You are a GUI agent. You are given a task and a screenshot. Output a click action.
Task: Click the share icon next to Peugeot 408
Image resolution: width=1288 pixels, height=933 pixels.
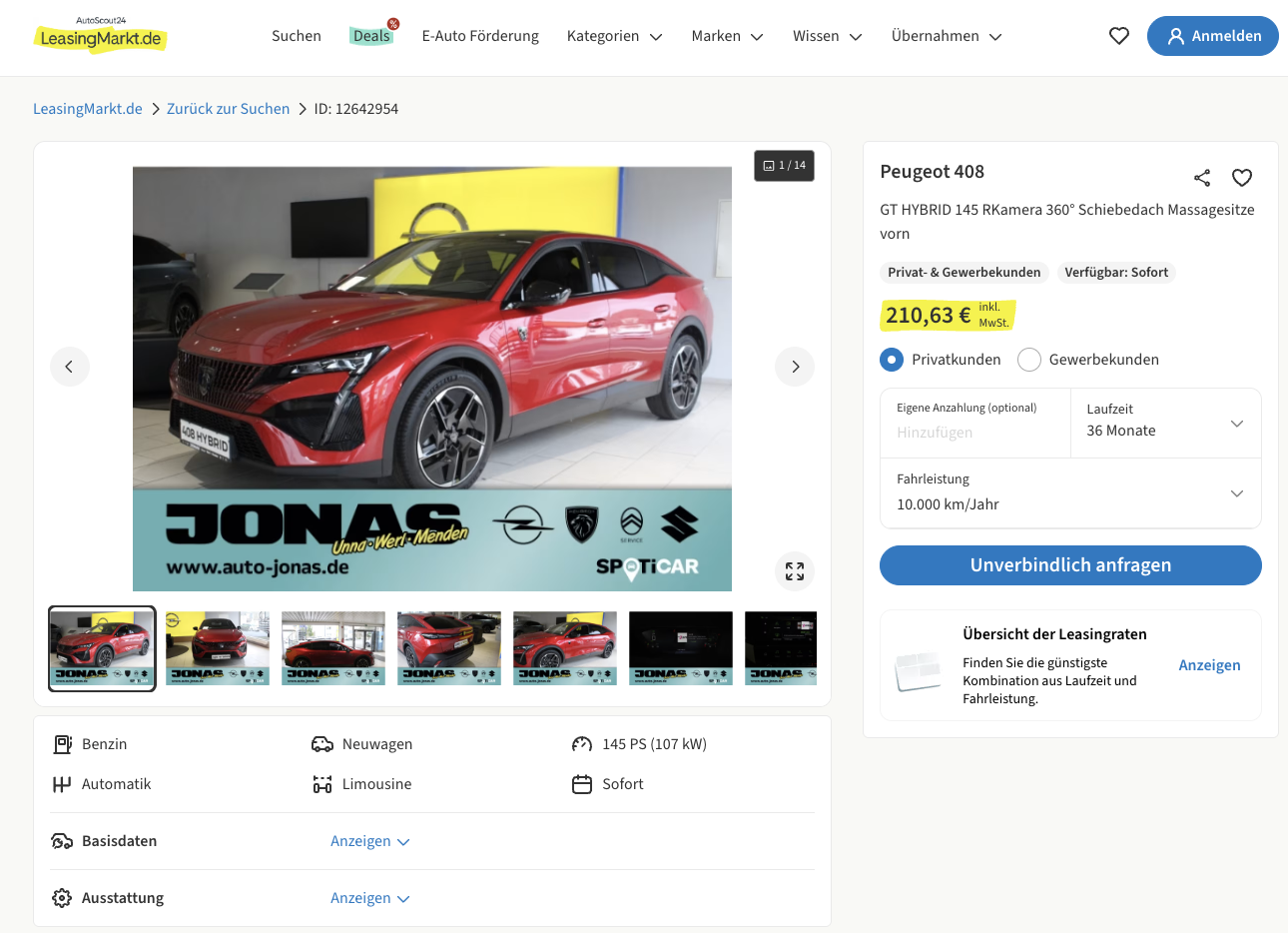(1201, 178)
